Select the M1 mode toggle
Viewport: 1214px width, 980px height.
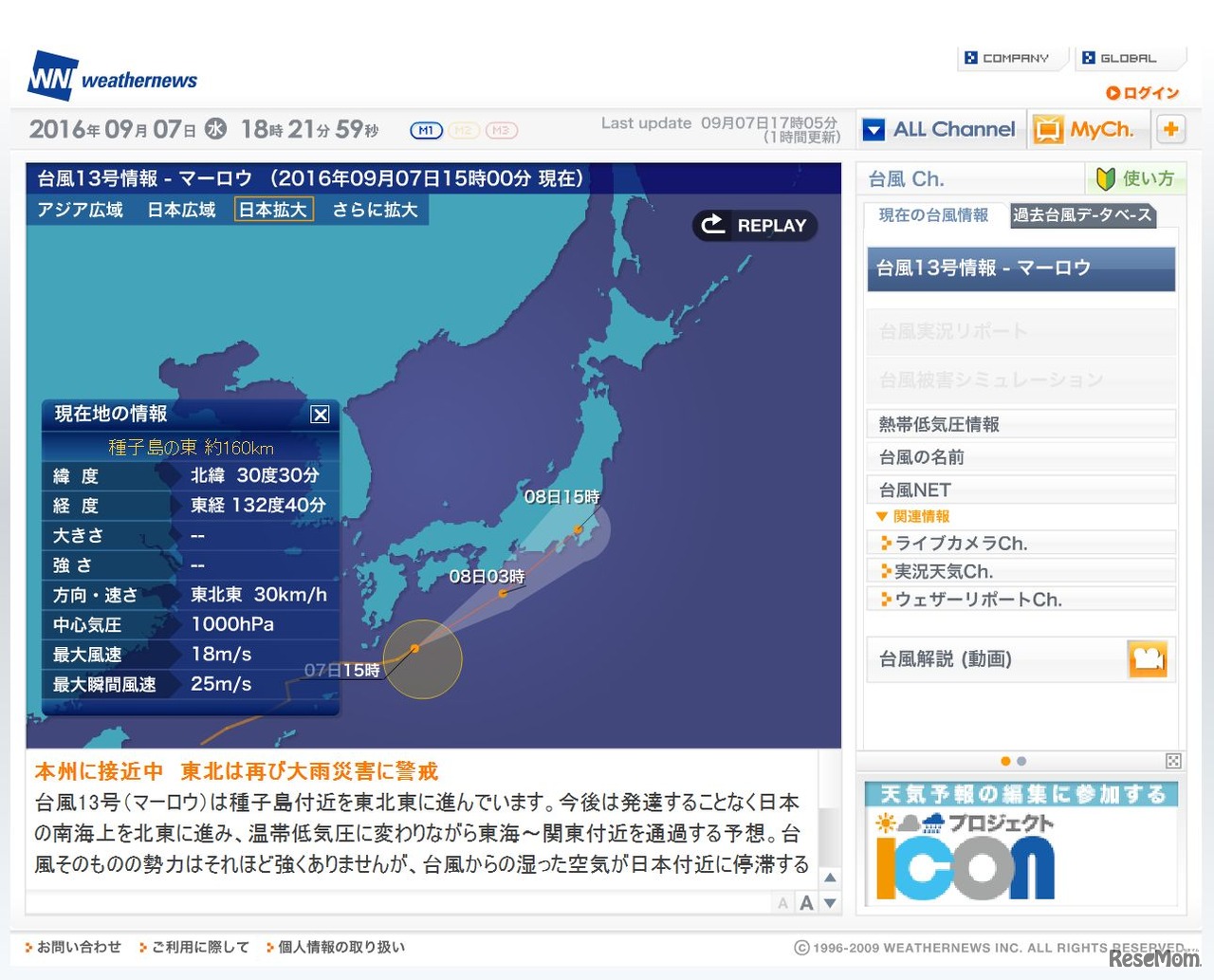(x=426, y=131)
